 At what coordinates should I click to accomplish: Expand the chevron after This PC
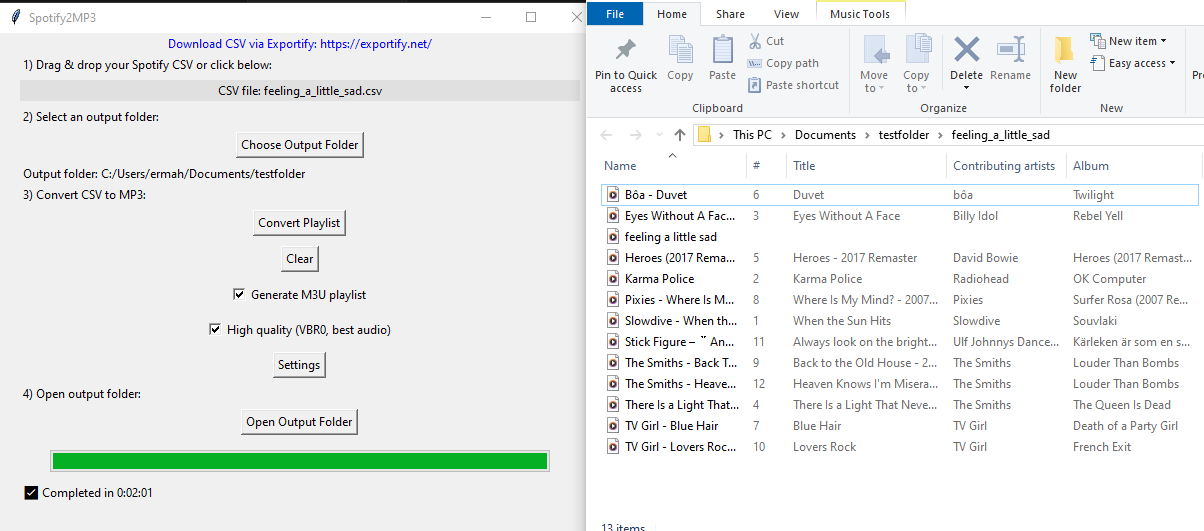785,135
